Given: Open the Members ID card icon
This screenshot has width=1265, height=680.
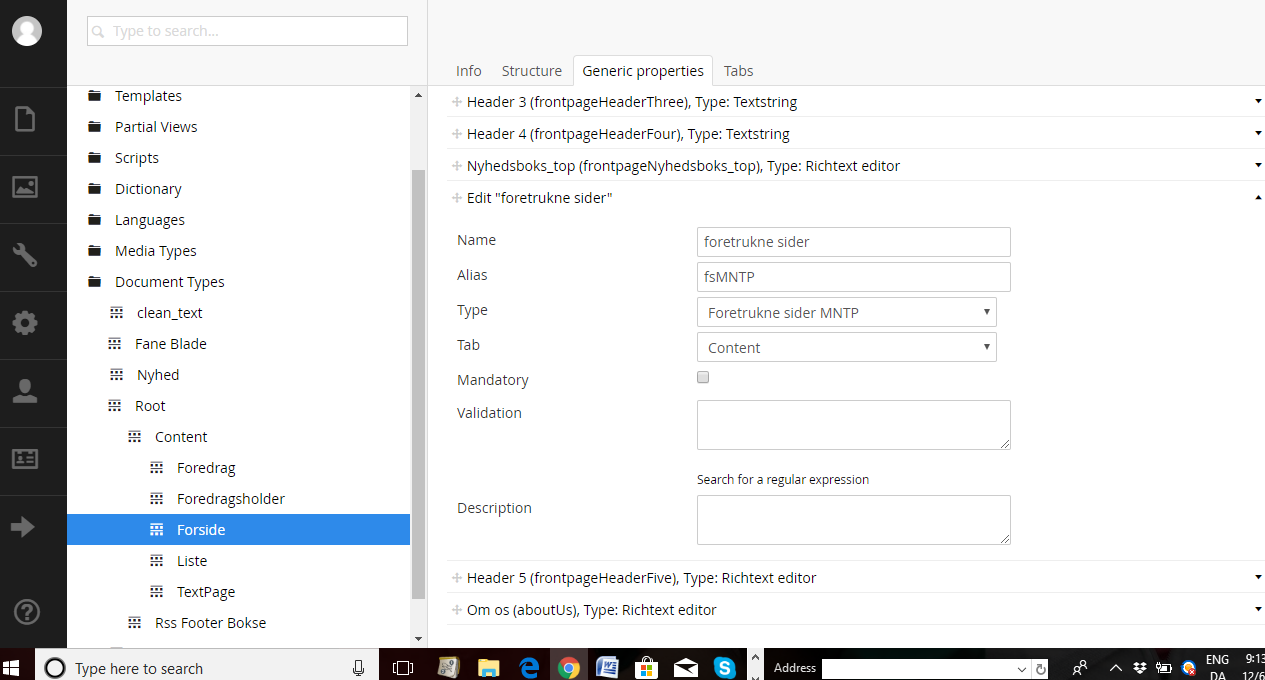Looking at the screenshot, I should pyautogui.click(x=25, y=459).
